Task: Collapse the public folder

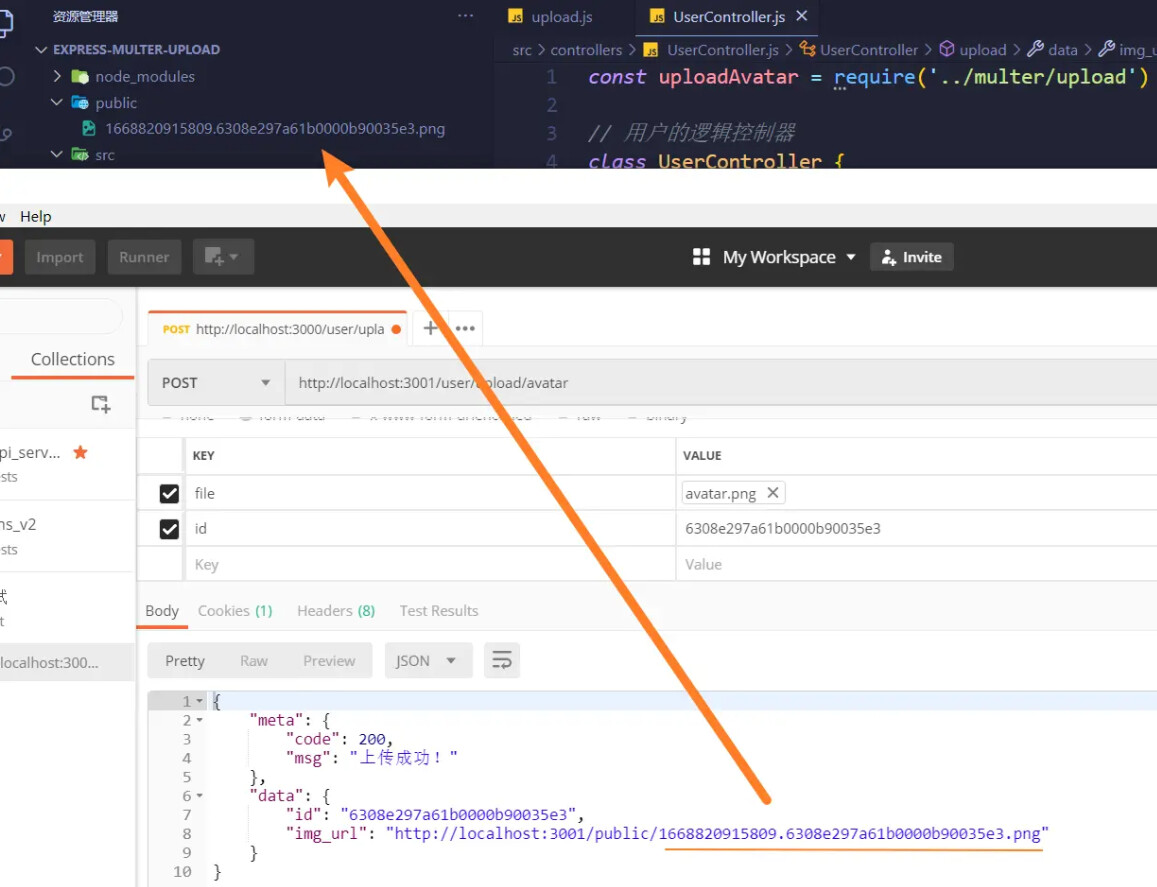Action: point(57,102)
